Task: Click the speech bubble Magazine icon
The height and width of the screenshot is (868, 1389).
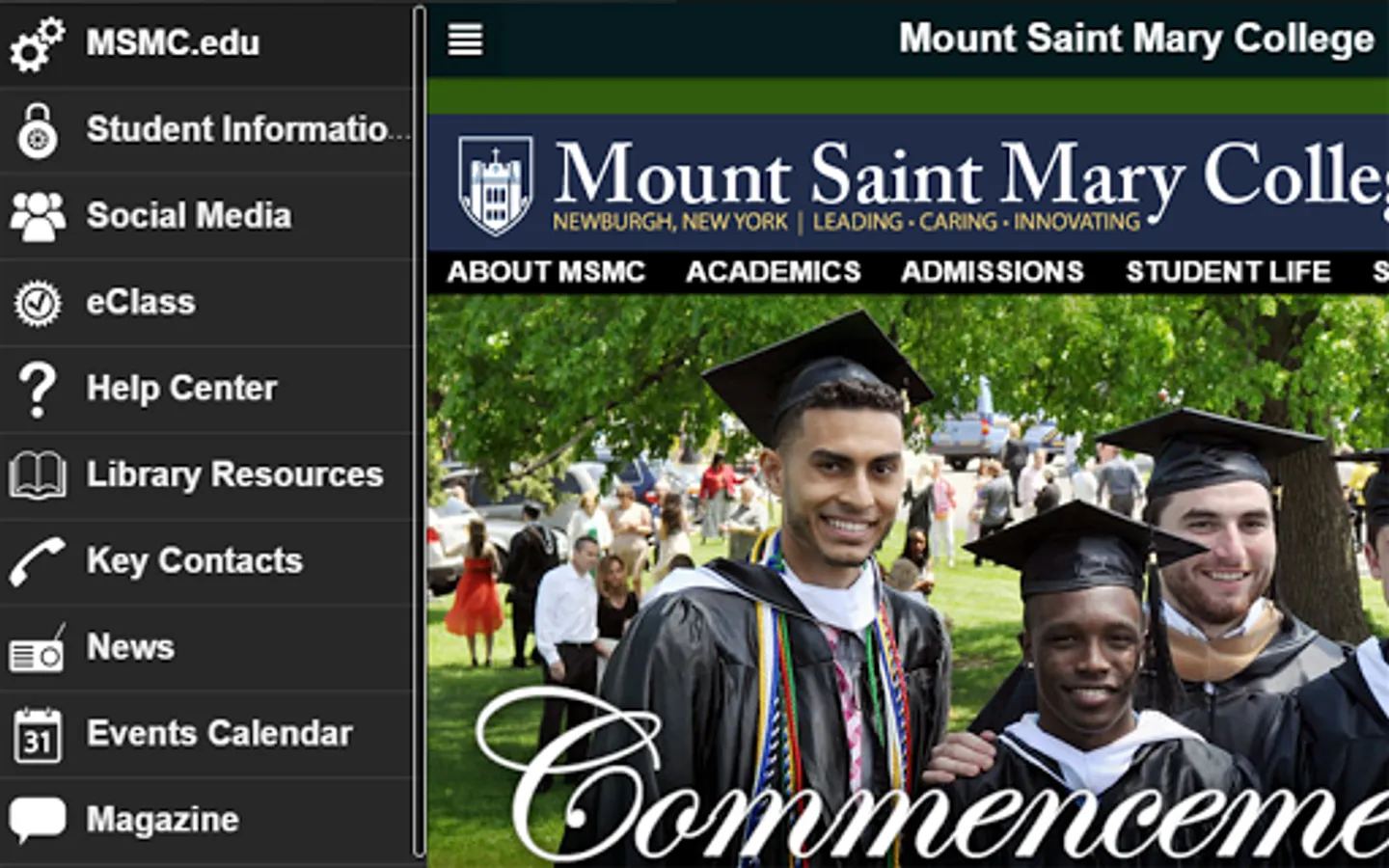Action: (38, 820)
